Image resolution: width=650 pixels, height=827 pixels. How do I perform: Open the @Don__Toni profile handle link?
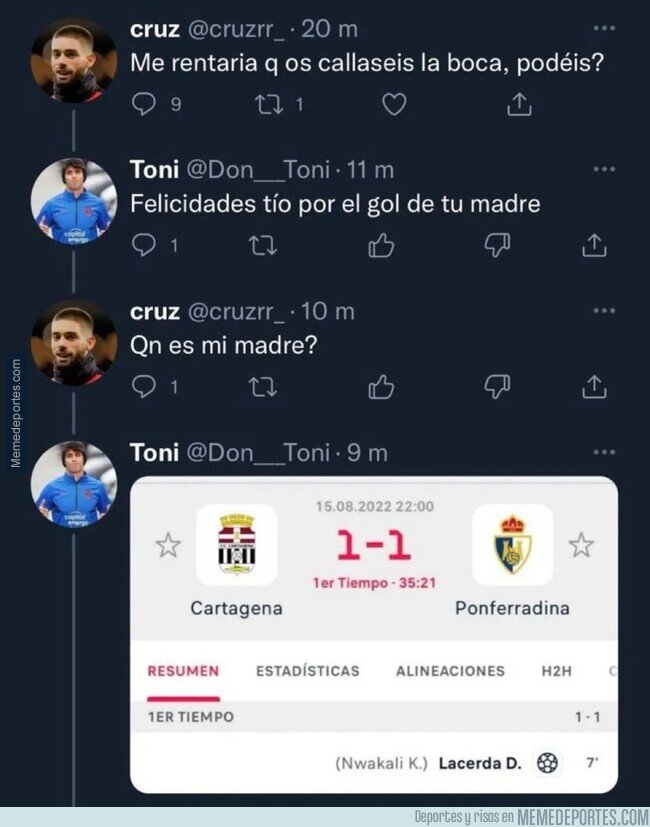pyautogui.click(x=258, y=172)
